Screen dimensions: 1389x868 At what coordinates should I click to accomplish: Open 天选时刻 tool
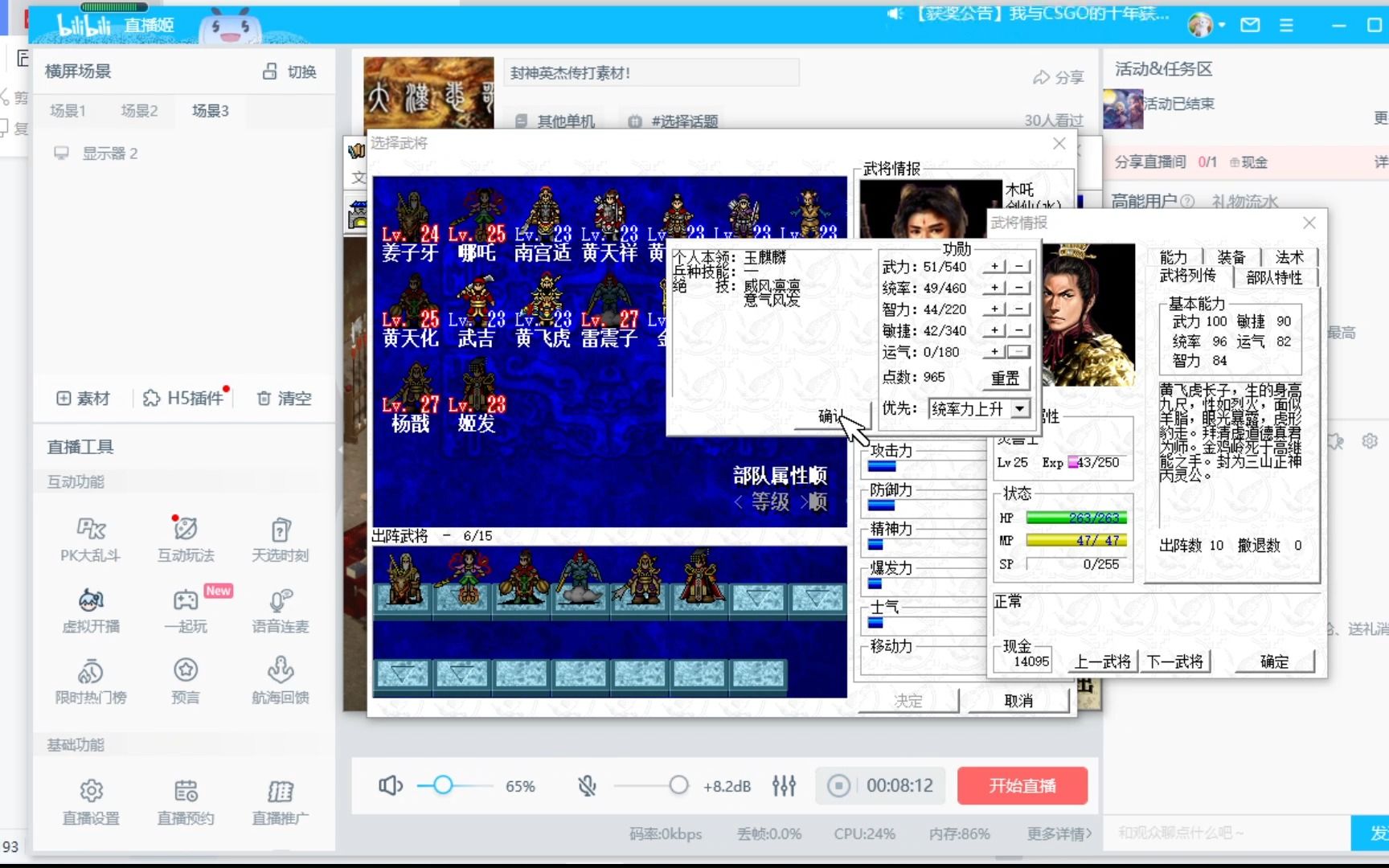[x=280, y=538]
